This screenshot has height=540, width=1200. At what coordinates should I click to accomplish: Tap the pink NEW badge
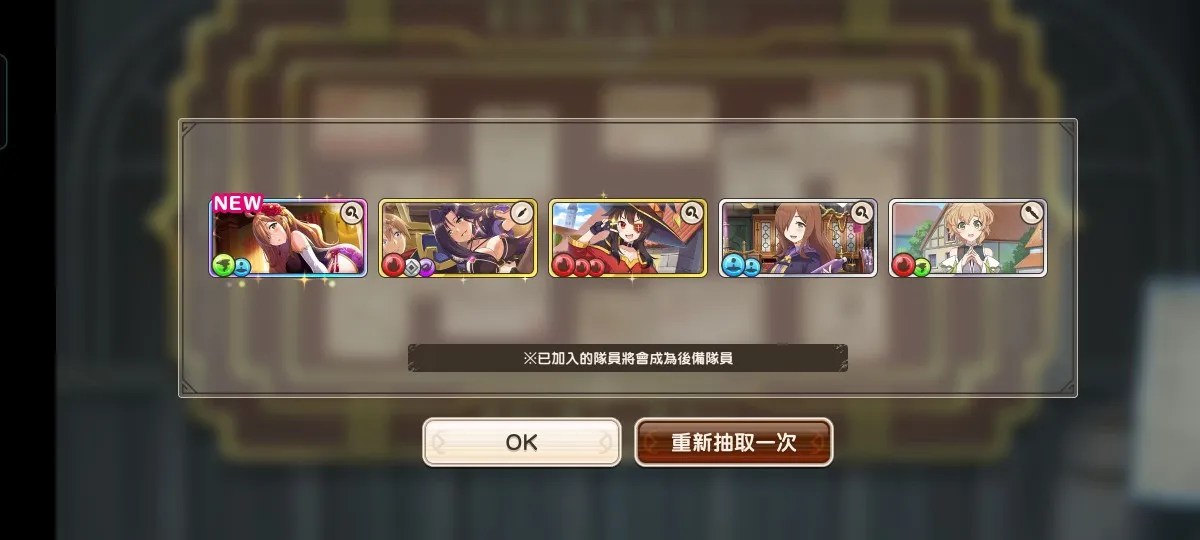tap(237, 203)
